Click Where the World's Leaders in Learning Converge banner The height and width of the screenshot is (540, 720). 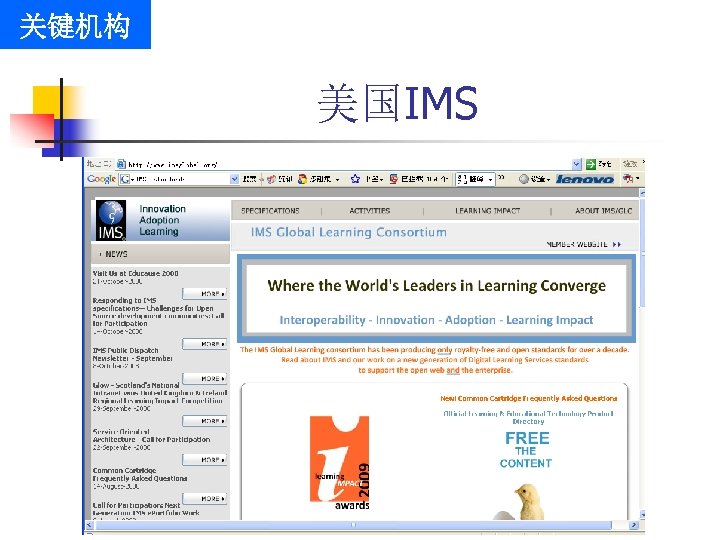pos(437,298)
